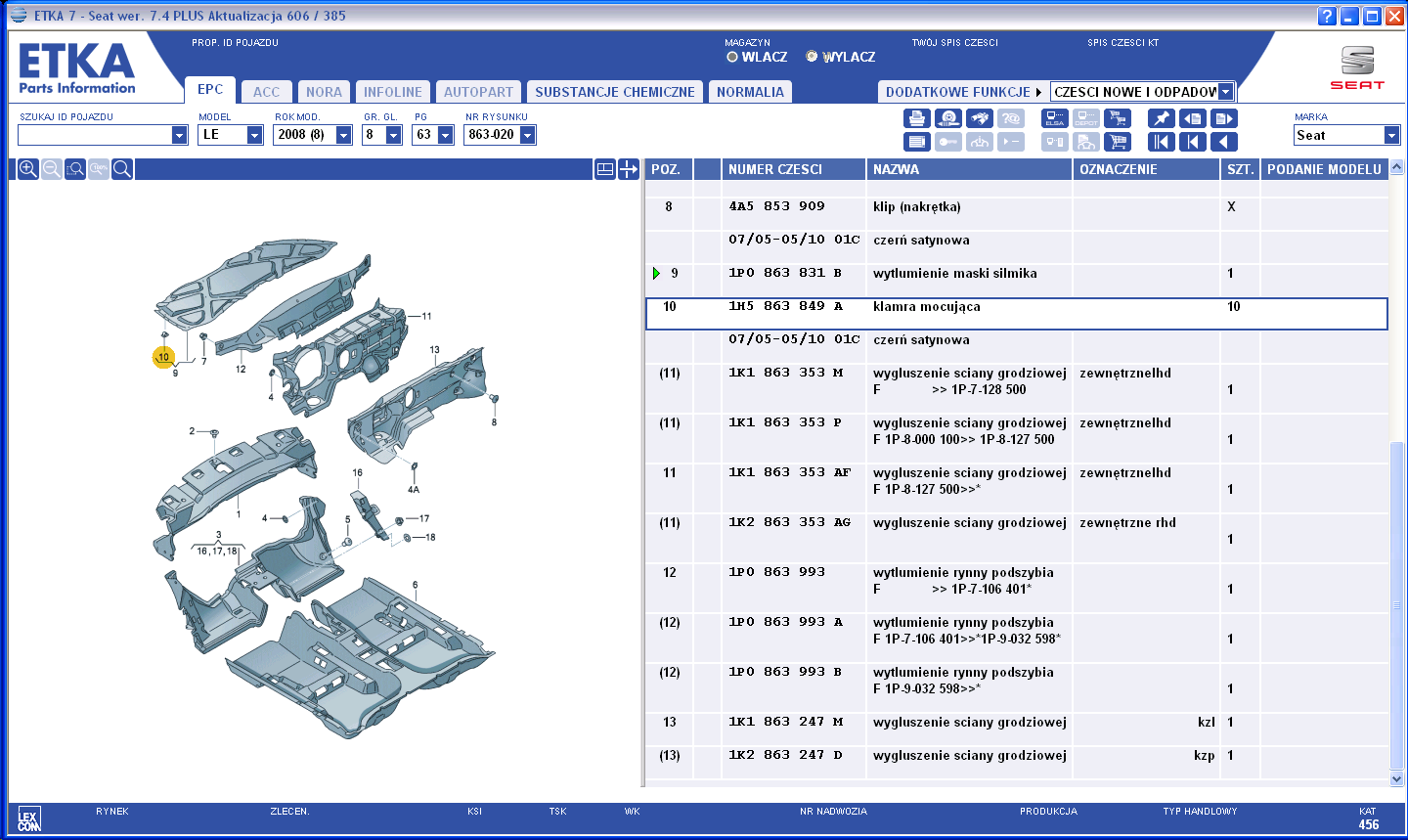Zoom in on the parts illustration
This screenshot has height=840, width=1408.
click(x=28, y=169)
